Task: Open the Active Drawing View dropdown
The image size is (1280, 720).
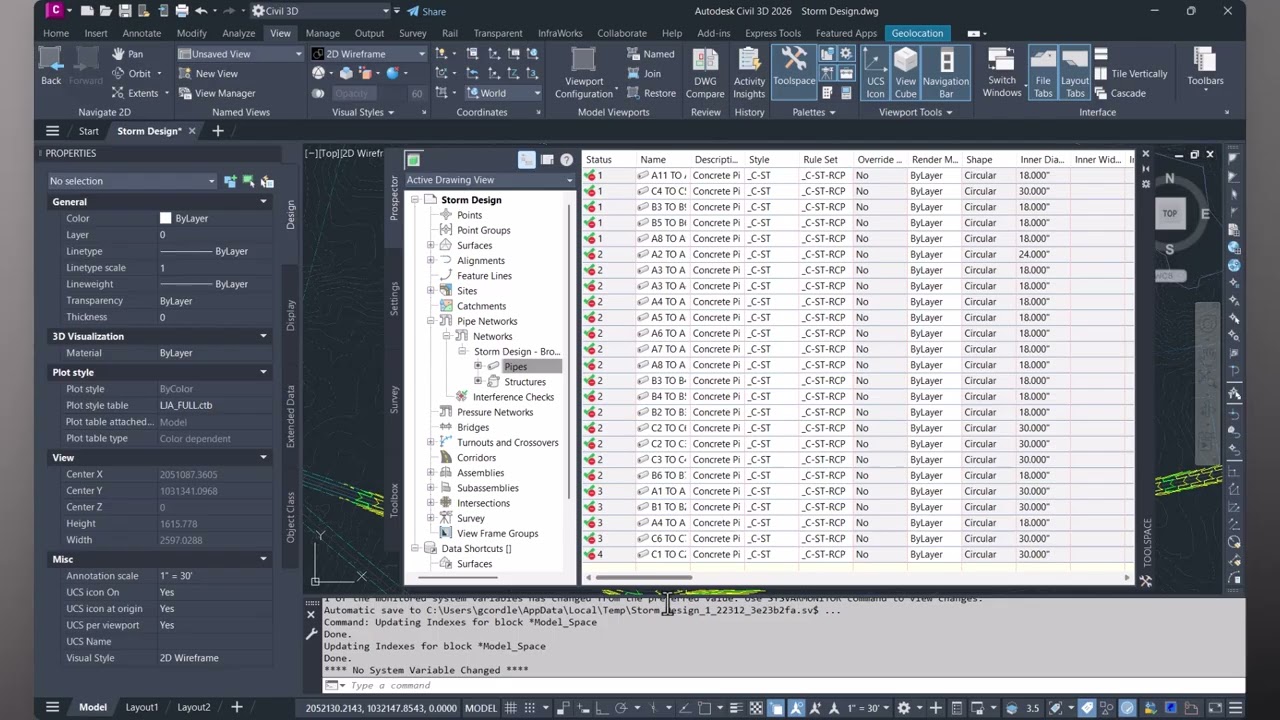Action: click(489, 180)
